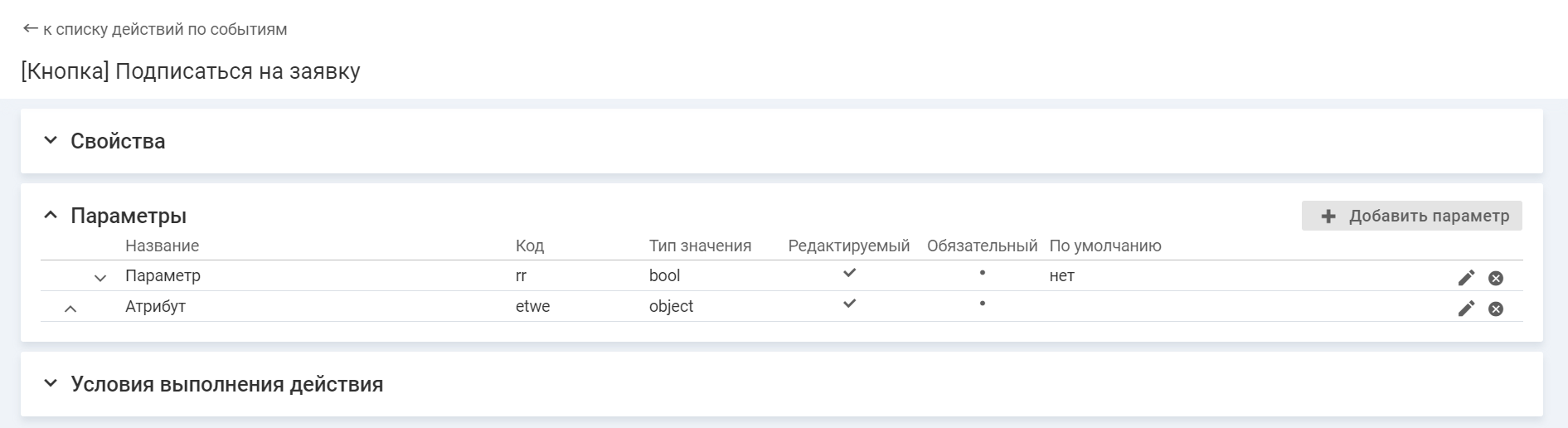The height and width of the screenshot is (428, 1568).
Task: Toggle Редактируемый checkmark for Атрибут
Action: point(849,304)
